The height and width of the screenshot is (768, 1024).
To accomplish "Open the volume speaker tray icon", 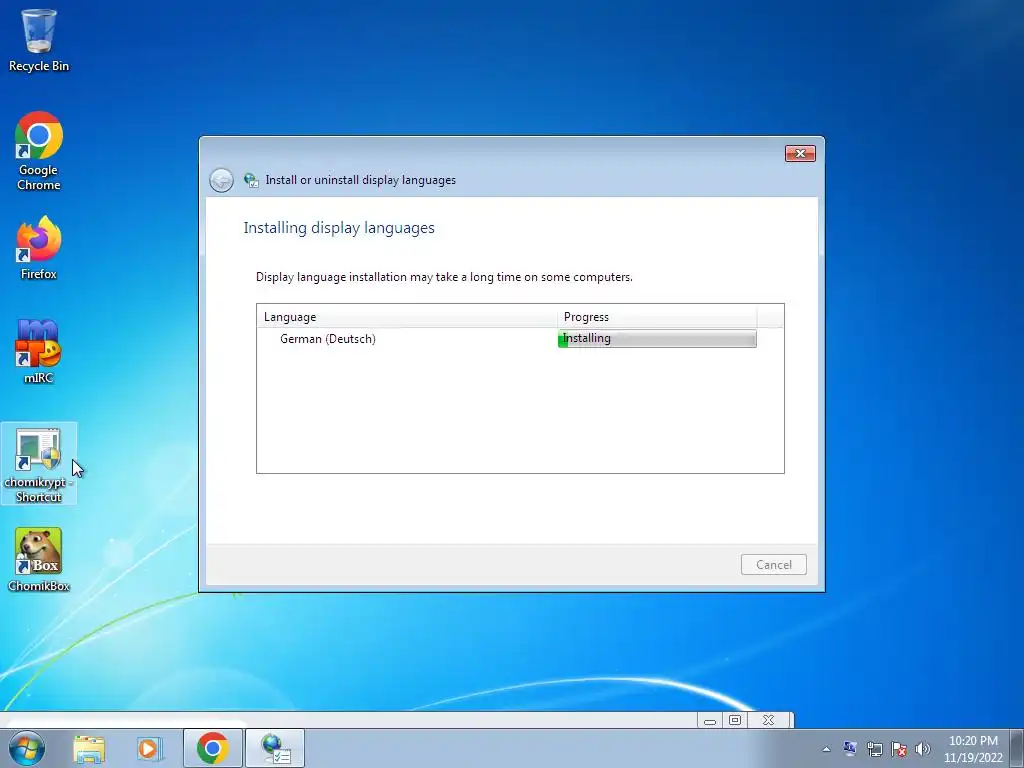I will 923,749.
